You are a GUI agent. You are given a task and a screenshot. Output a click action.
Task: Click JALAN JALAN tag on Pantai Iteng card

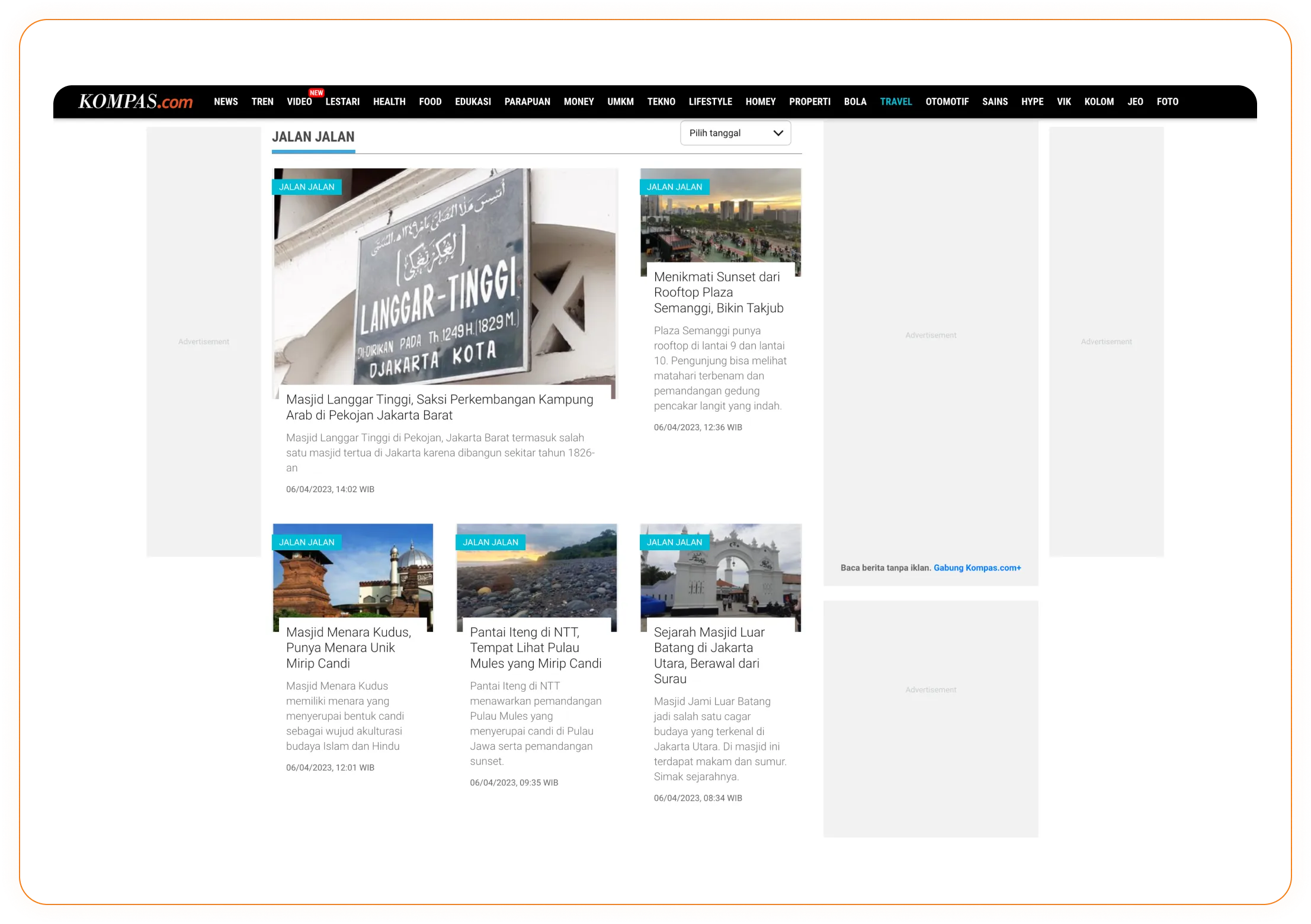(490, 543)
